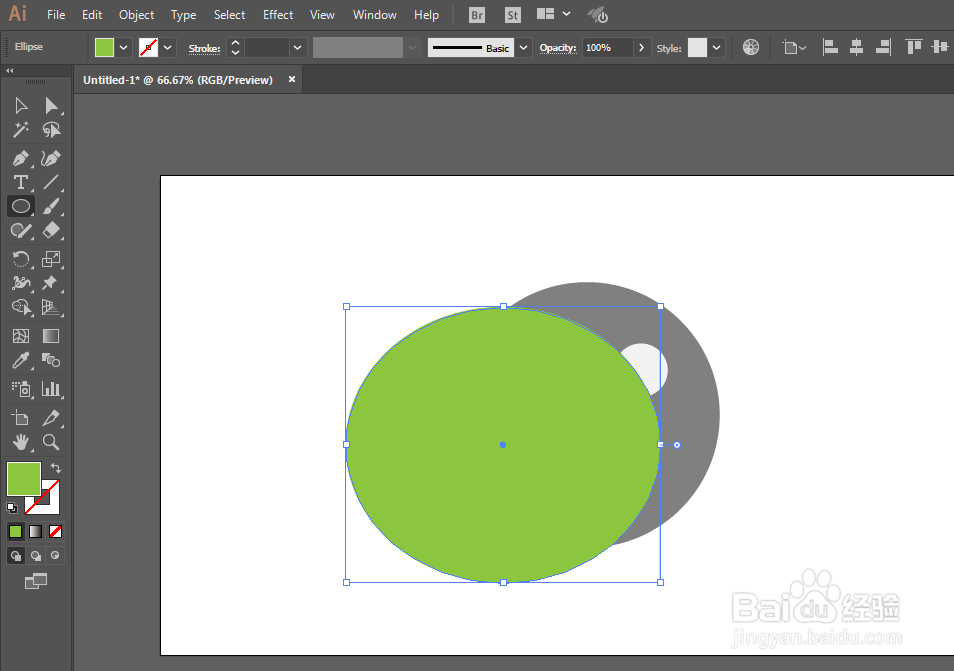
Task: Swap fill and stroke colors
Action: tap(55, 468)
